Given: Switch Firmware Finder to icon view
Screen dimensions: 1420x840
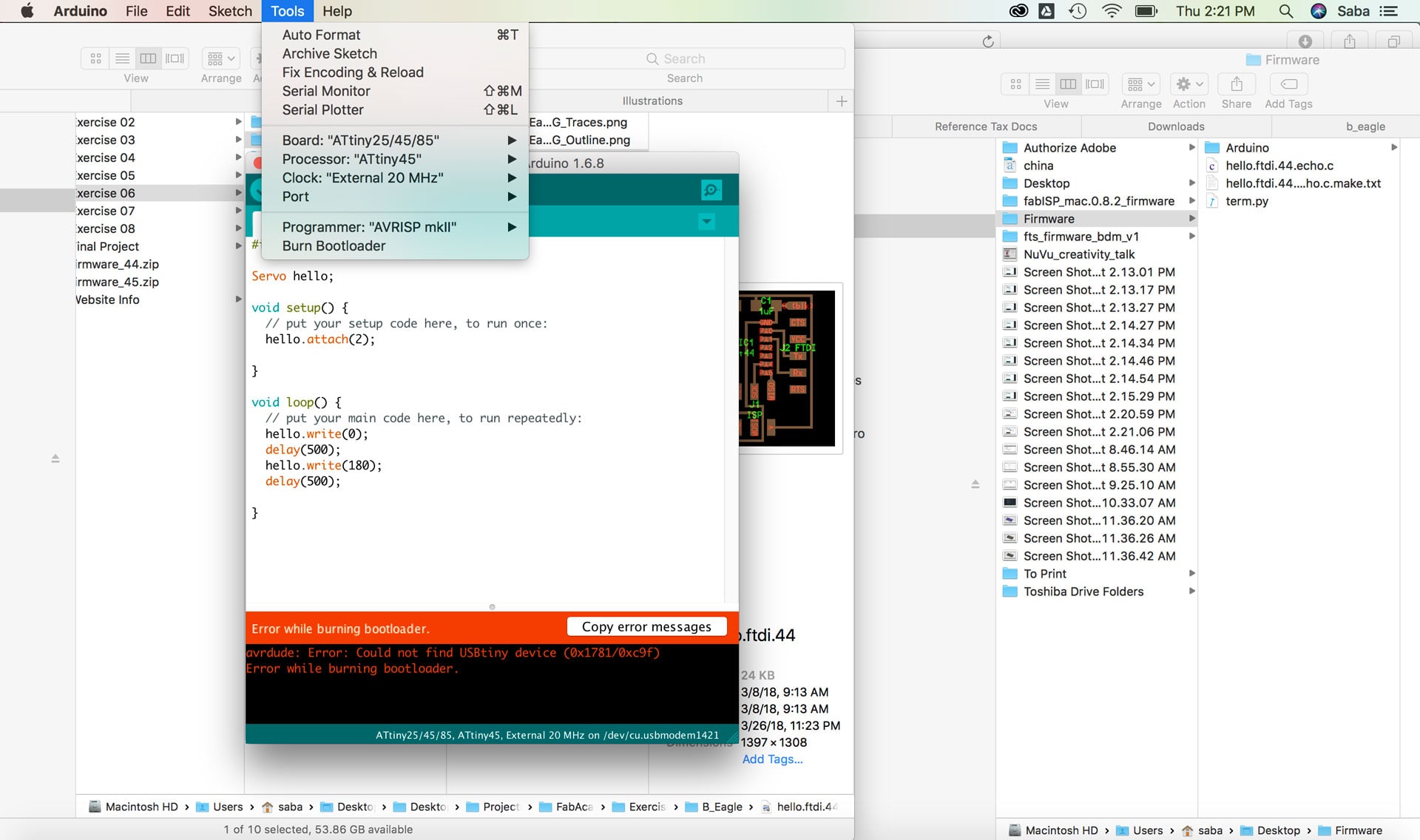Looking at the screenshot, I should click(1015, 84).
